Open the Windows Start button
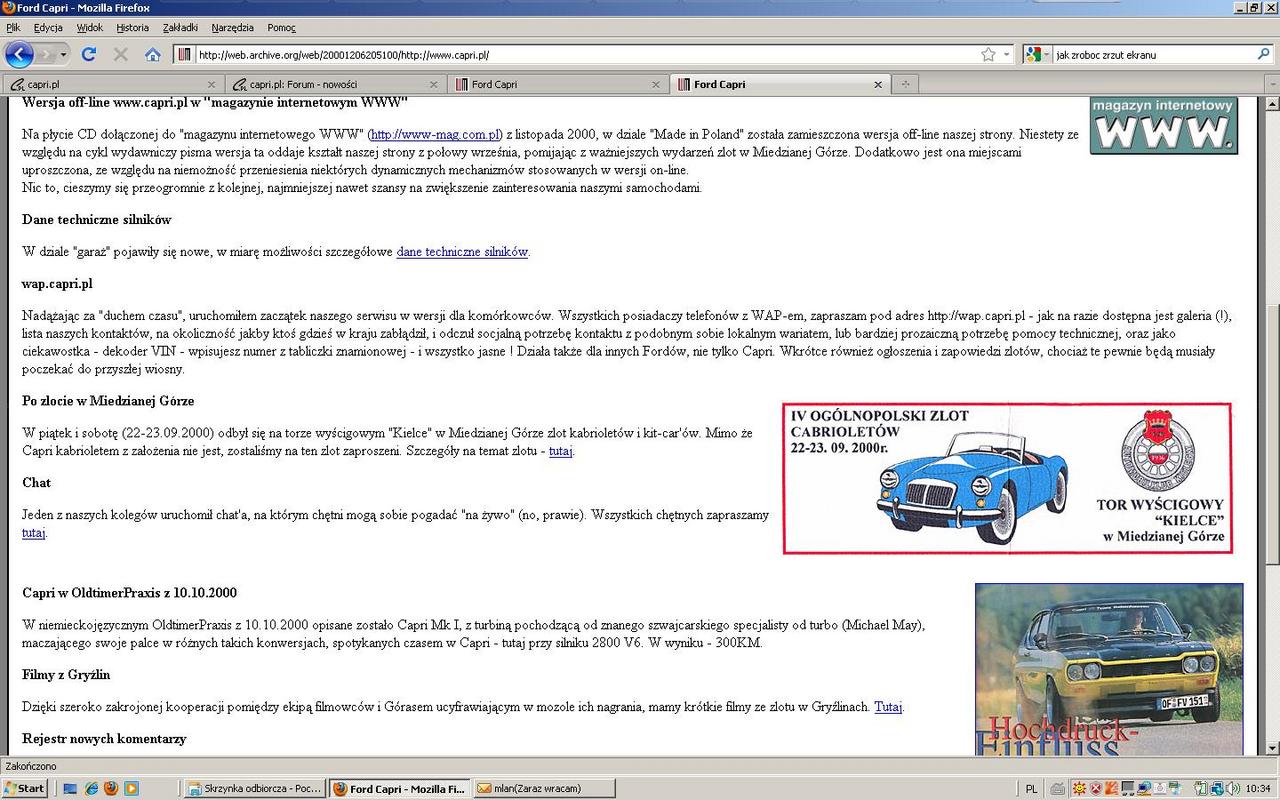 [24, 788]
